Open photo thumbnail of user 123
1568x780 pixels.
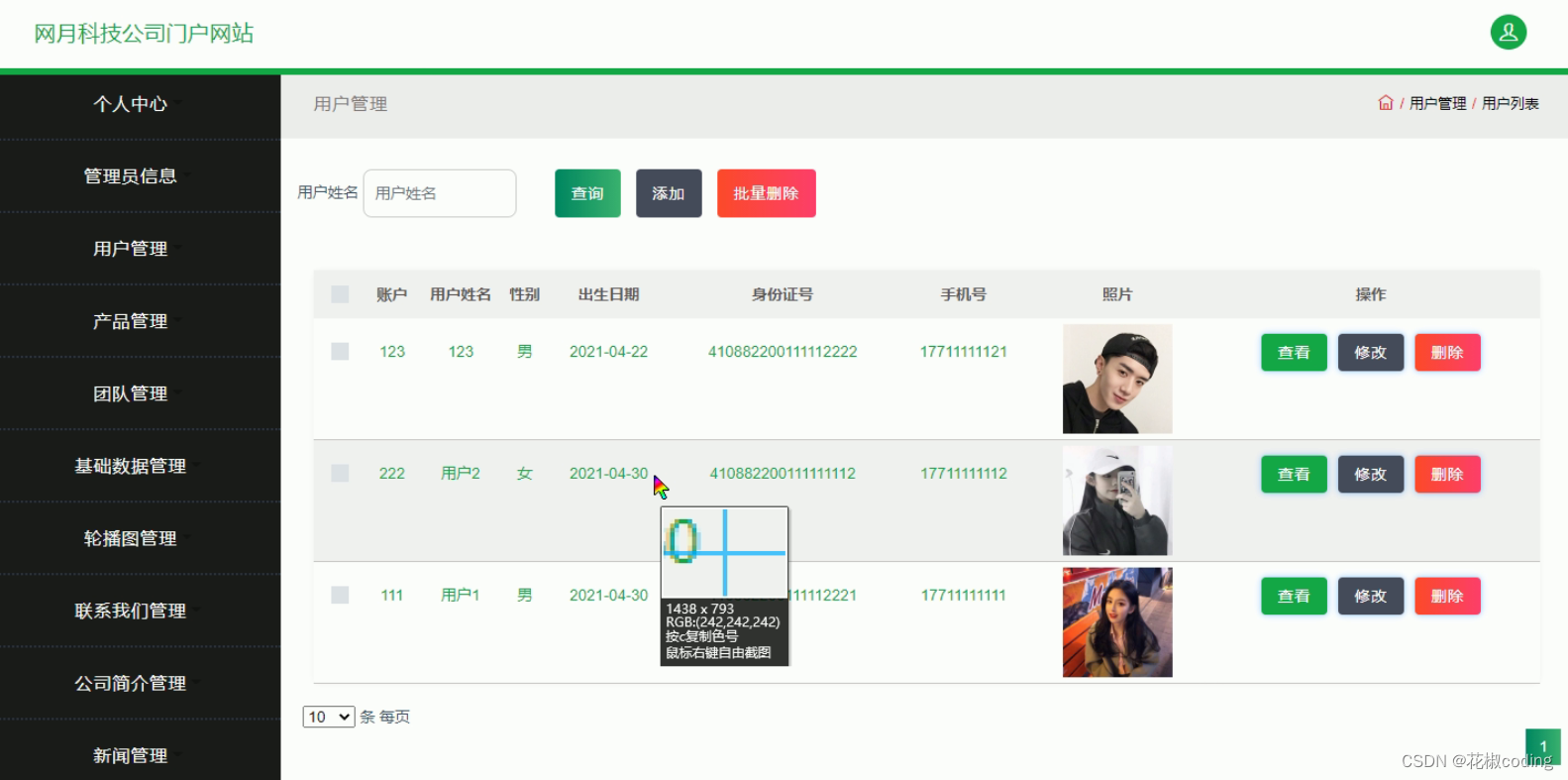click(1117, 379)
